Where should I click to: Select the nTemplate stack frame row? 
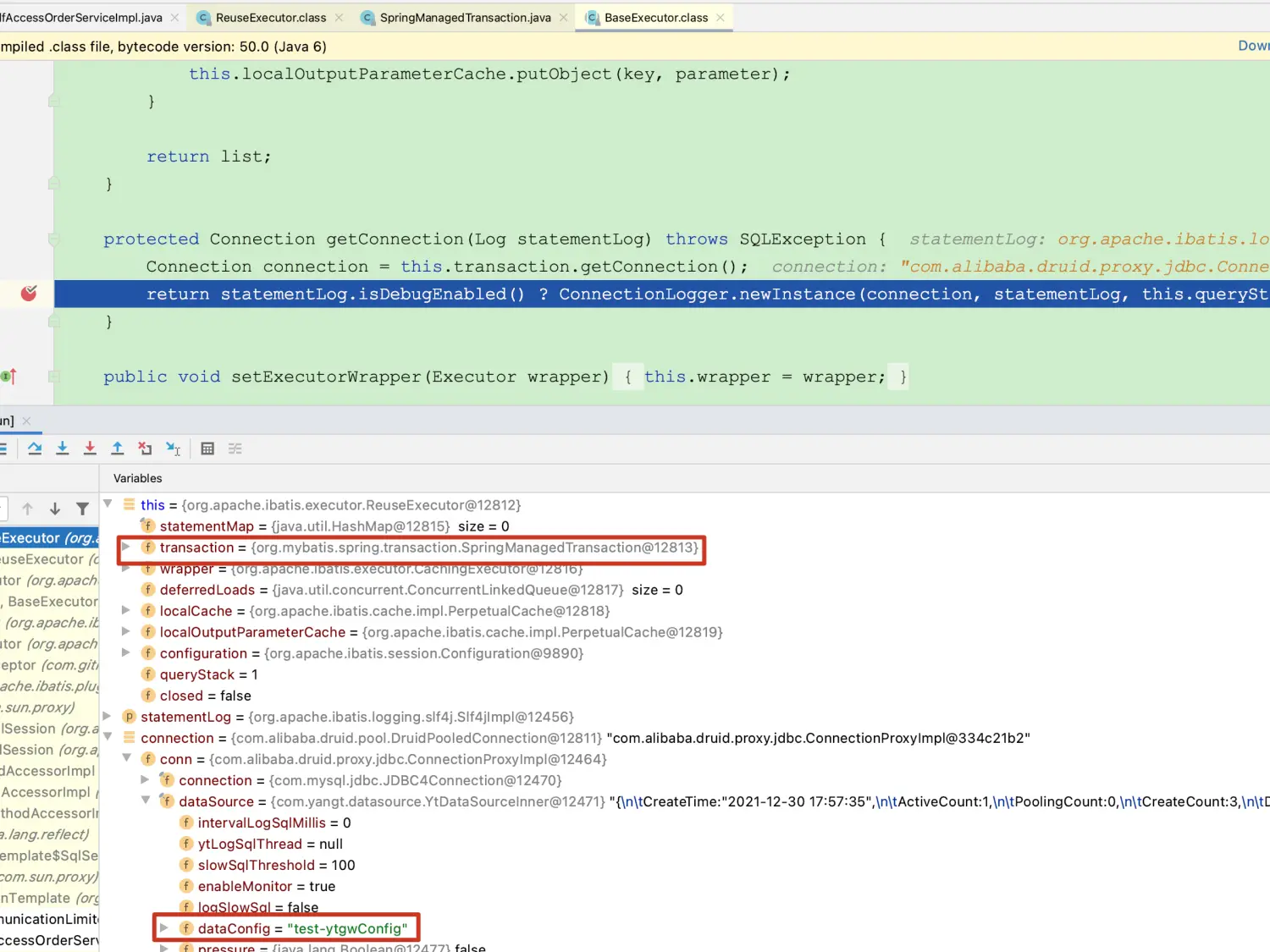point(49,898)
